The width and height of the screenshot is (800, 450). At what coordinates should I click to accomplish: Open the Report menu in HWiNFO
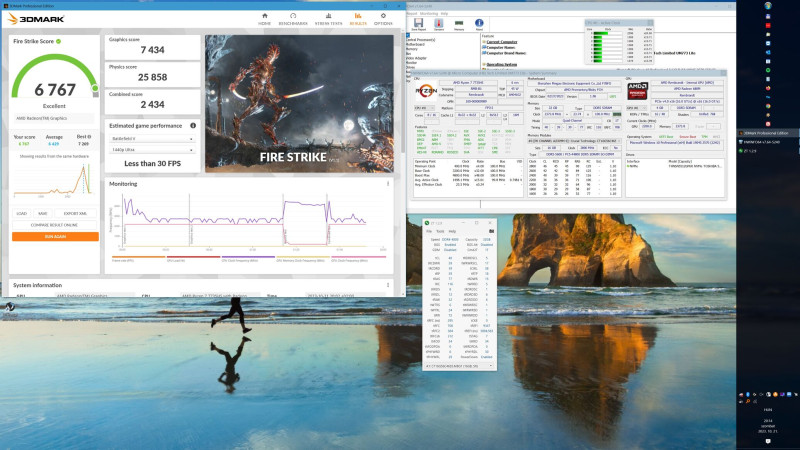pyautogui.click(x=412, y=14)
